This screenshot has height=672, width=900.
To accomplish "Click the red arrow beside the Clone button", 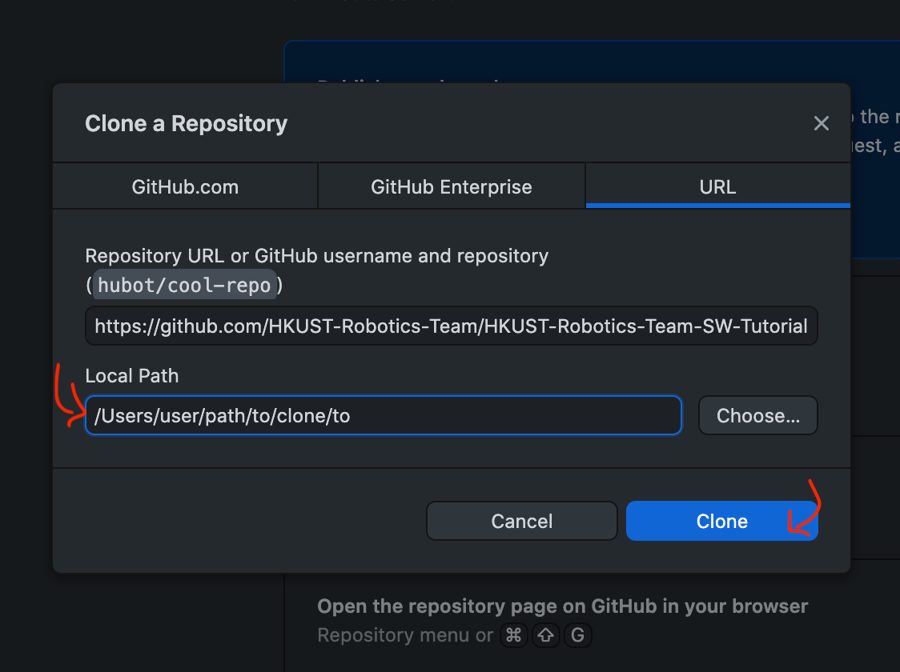I will pyautogui.click(x=805, y=510).
